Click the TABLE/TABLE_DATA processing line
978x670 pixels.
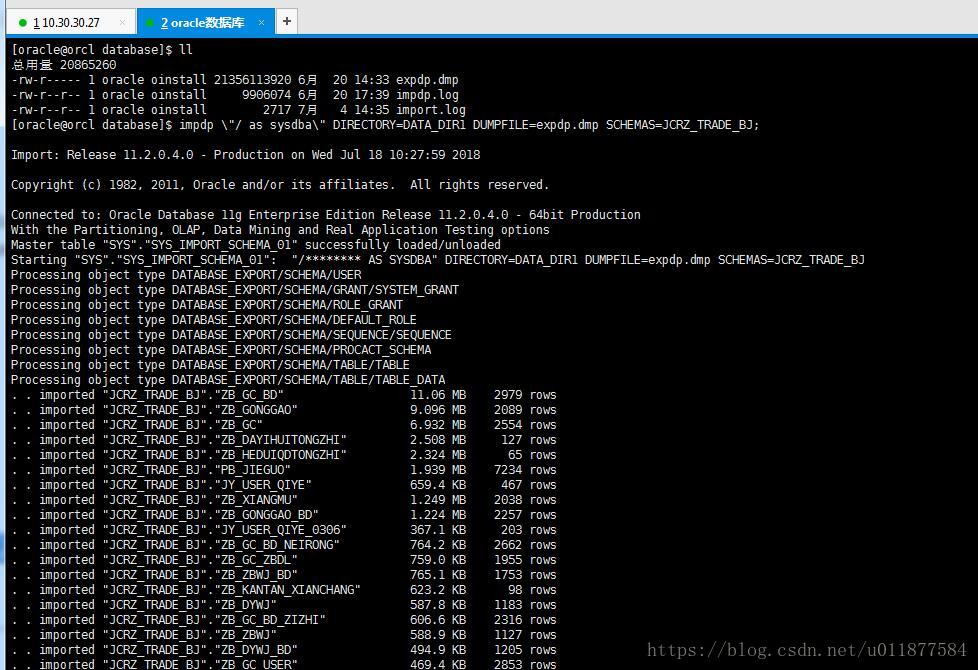(x=228, y=379)
